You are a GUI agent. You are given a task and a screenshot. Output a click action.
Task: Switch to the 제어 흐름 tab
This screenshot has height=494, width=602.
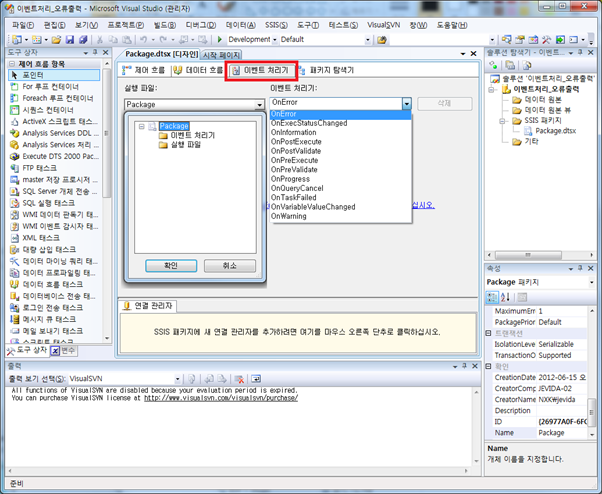pyautogui.click(x=144, y=70)
